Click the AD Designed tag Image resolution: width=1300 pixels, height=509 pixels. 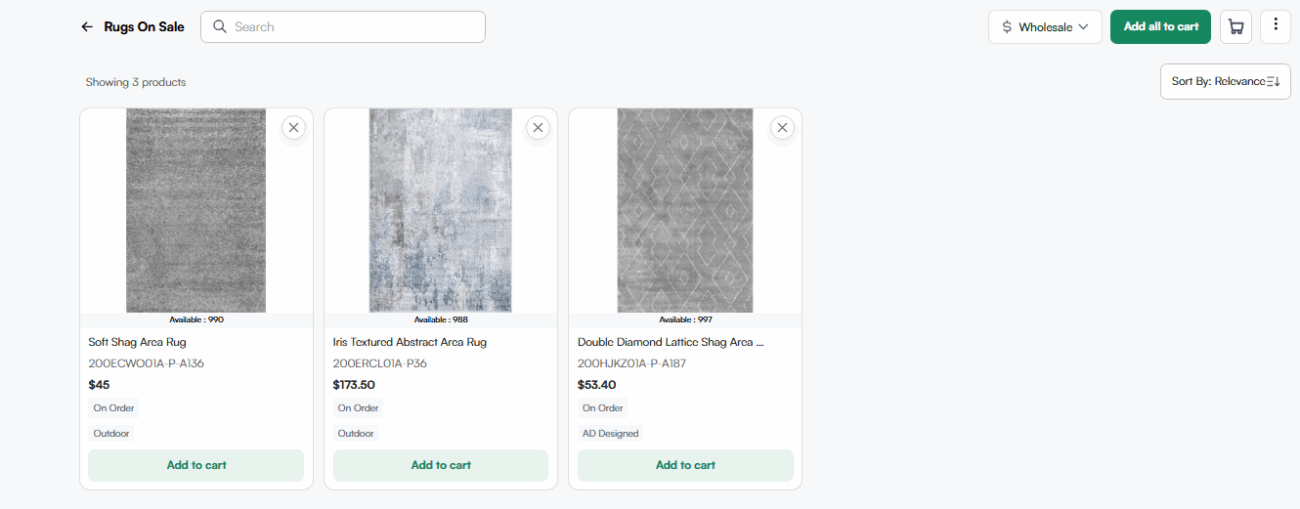point(610,434)
